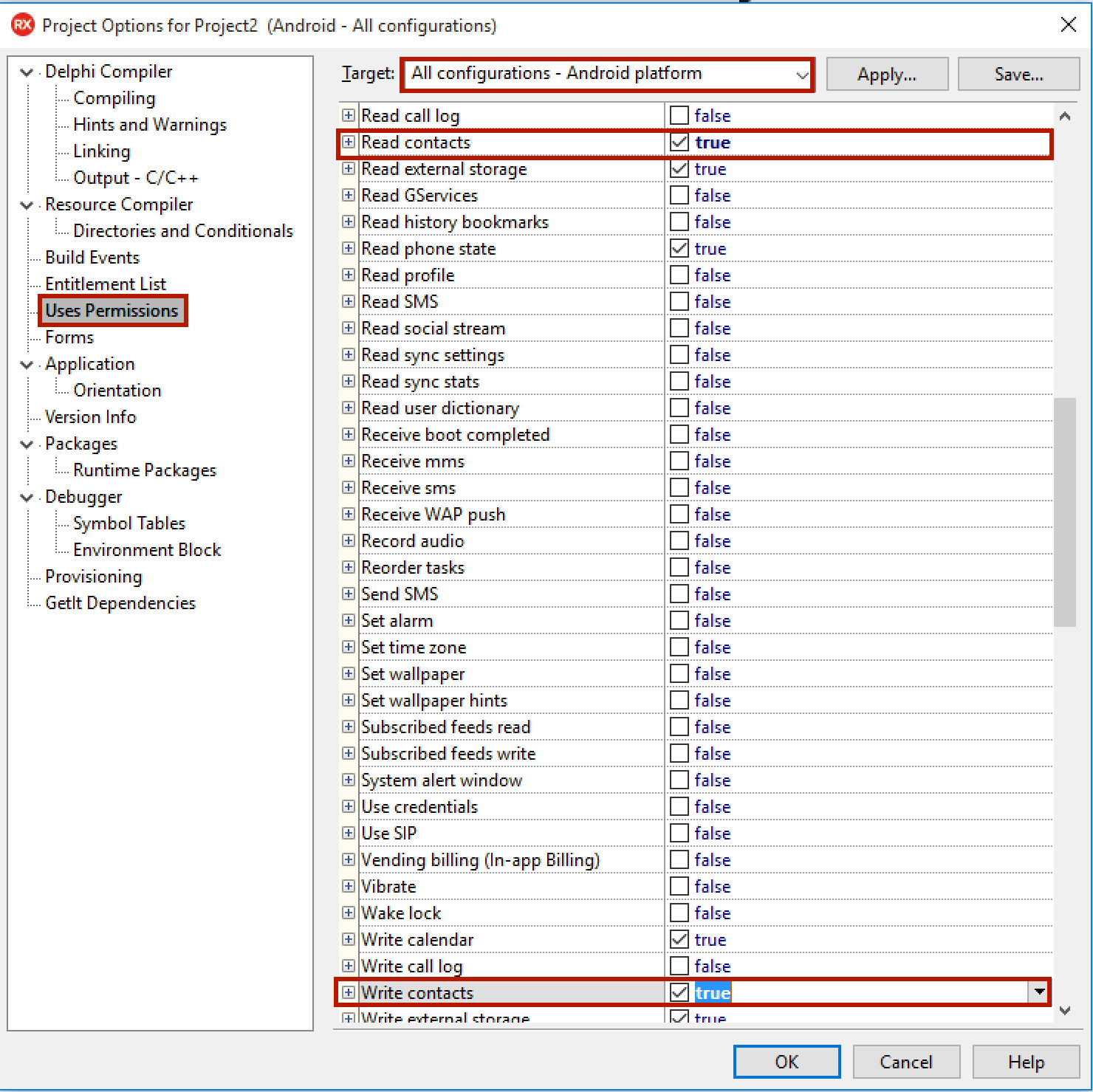1093x1092 pixels.
Task: Uncheck the Read contacts checkbox
Action: point(678,142)
